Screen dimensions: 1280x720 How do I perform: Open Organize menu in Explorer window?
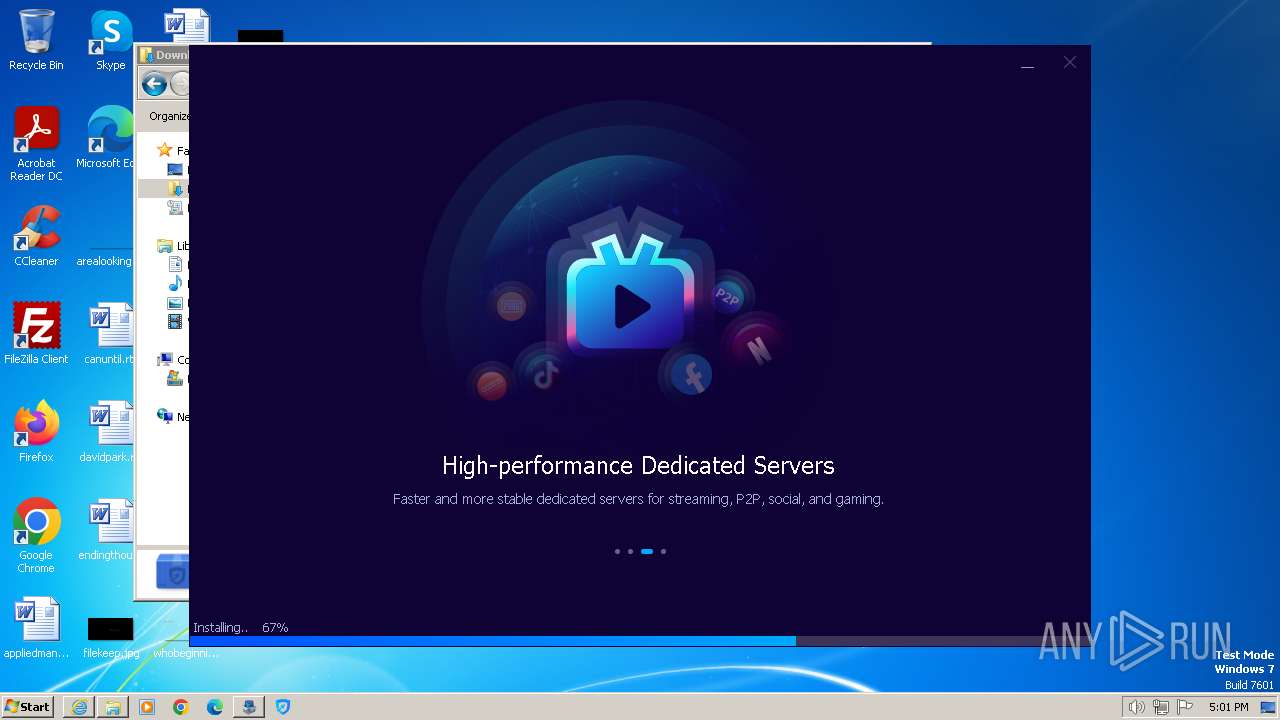pyautogui.click(x=168, y=116)
